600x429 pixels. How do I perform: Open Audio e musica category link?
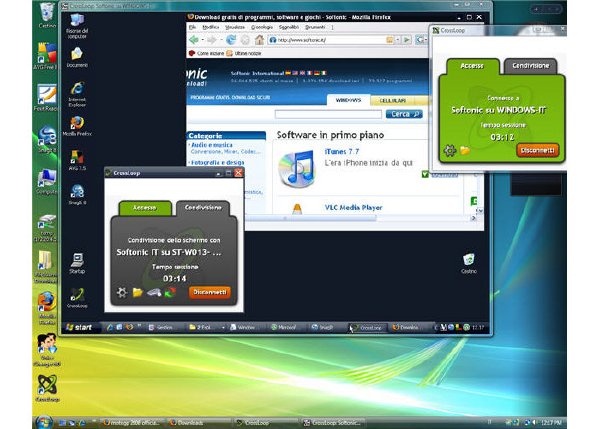point(212,145)
